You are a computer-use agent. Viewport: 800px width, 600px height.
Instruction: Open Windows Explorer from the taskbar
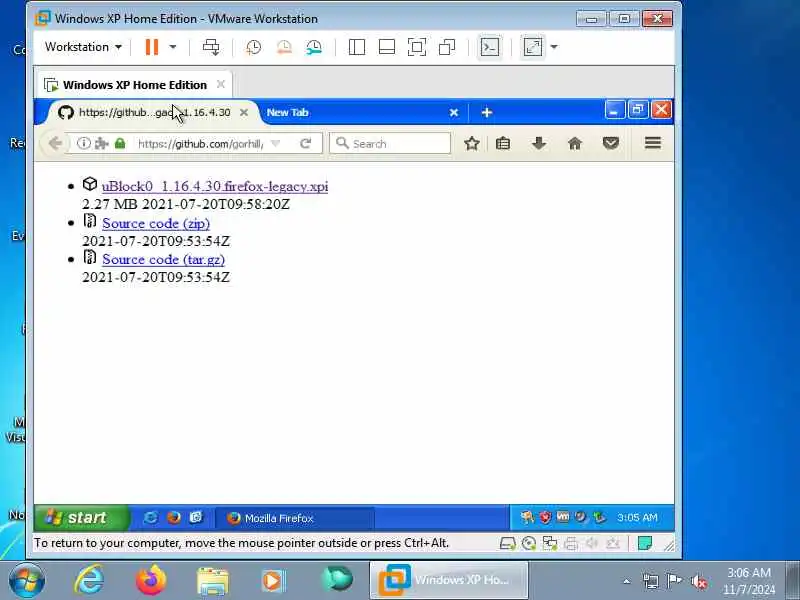[213, 581]
